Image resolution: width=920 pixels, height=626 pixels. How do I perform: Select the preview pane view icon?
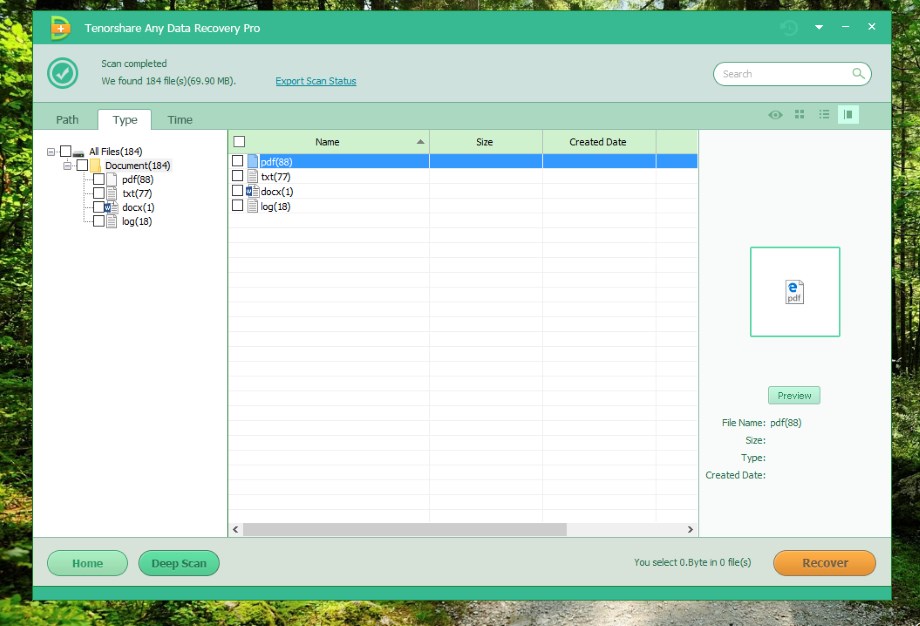(848, 115)
